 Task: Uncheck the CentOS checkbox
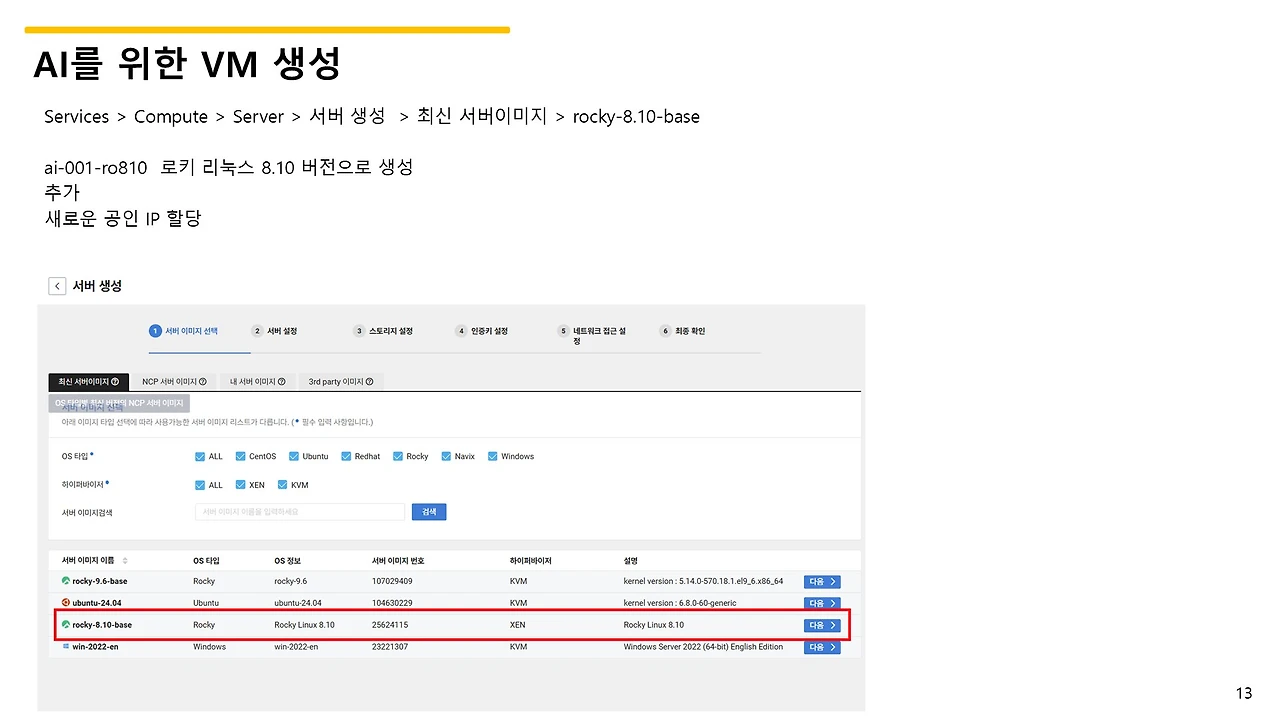(240, 456)
